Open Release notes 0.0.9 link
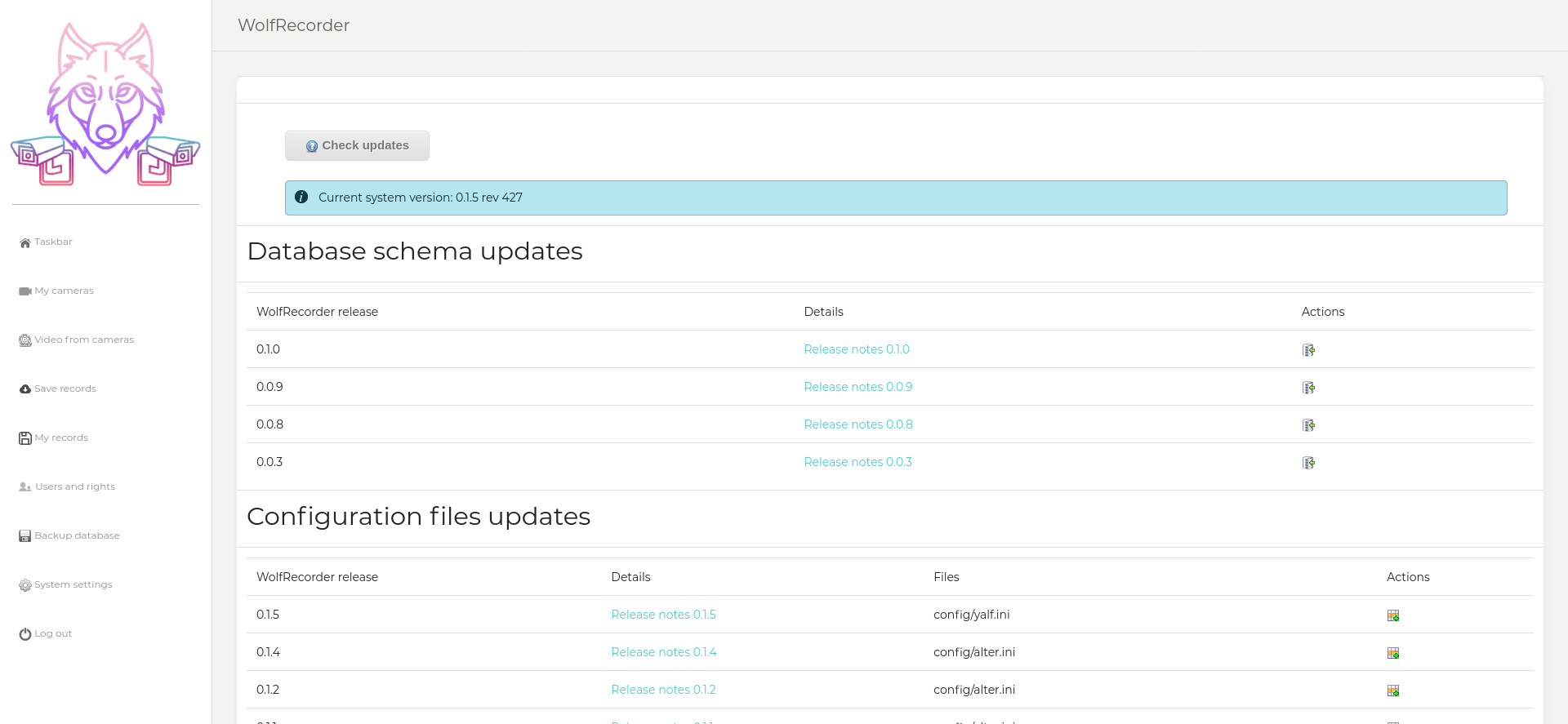This screenshot has width=1568, height=724. pyautogui.click(x=857, y=387)
